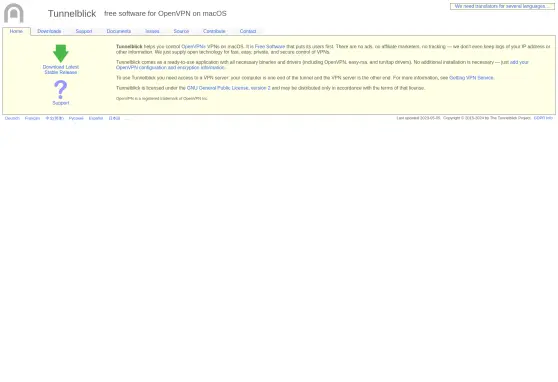
Task: Go to the Source tab
Action: click(181, 31)
